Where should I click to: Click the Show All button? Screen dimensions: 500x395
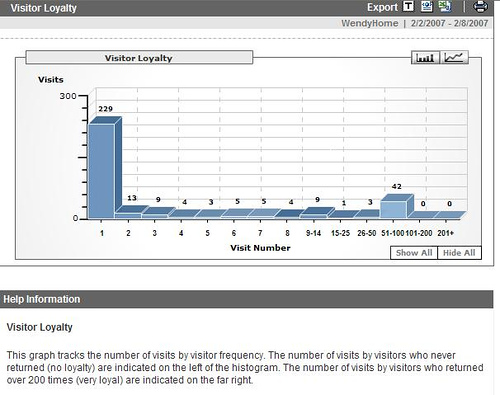click(414, 253)
